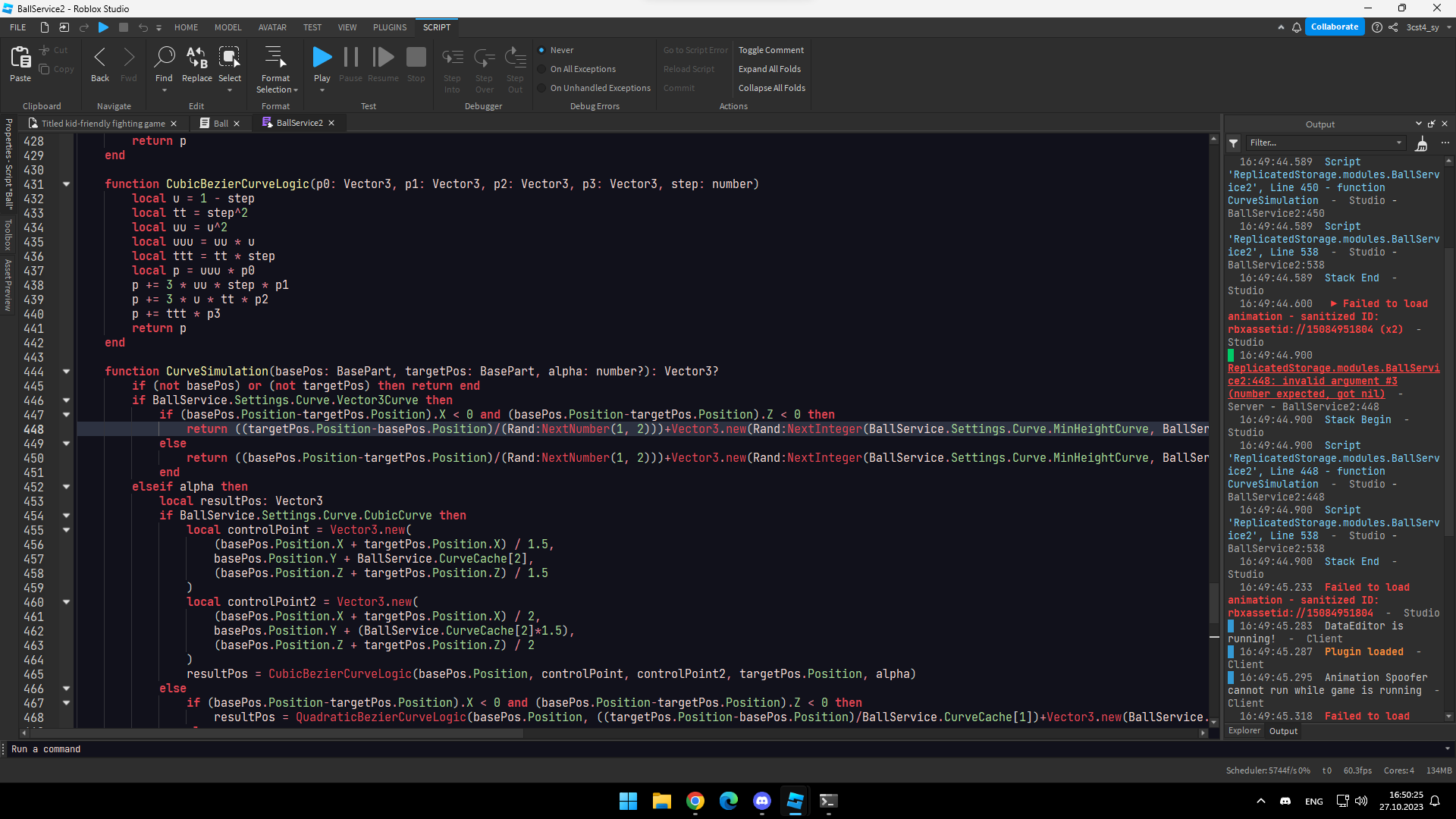Collapse the CurveSimulation function at line 444
Image resolution: width=1456 pixels, height=819 pixels.
[66, 372]
